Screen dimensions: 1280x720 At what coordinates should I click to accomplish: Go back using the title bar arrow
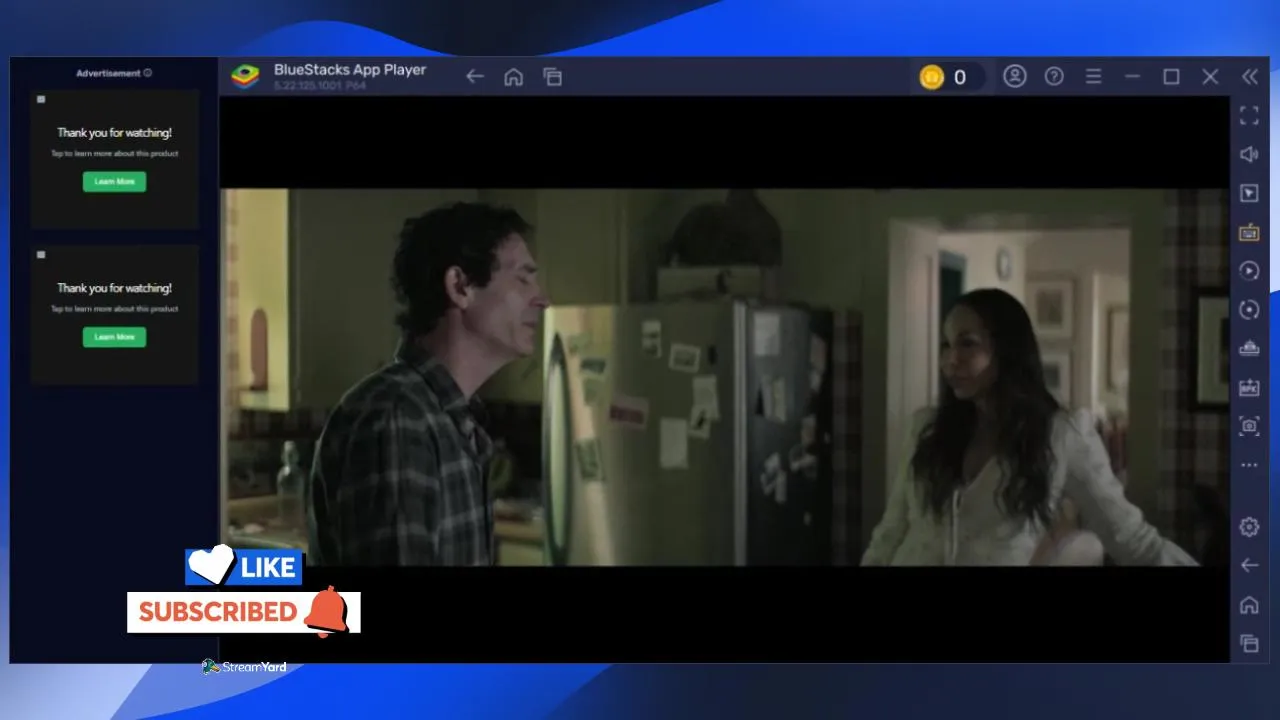pos(475,77)
